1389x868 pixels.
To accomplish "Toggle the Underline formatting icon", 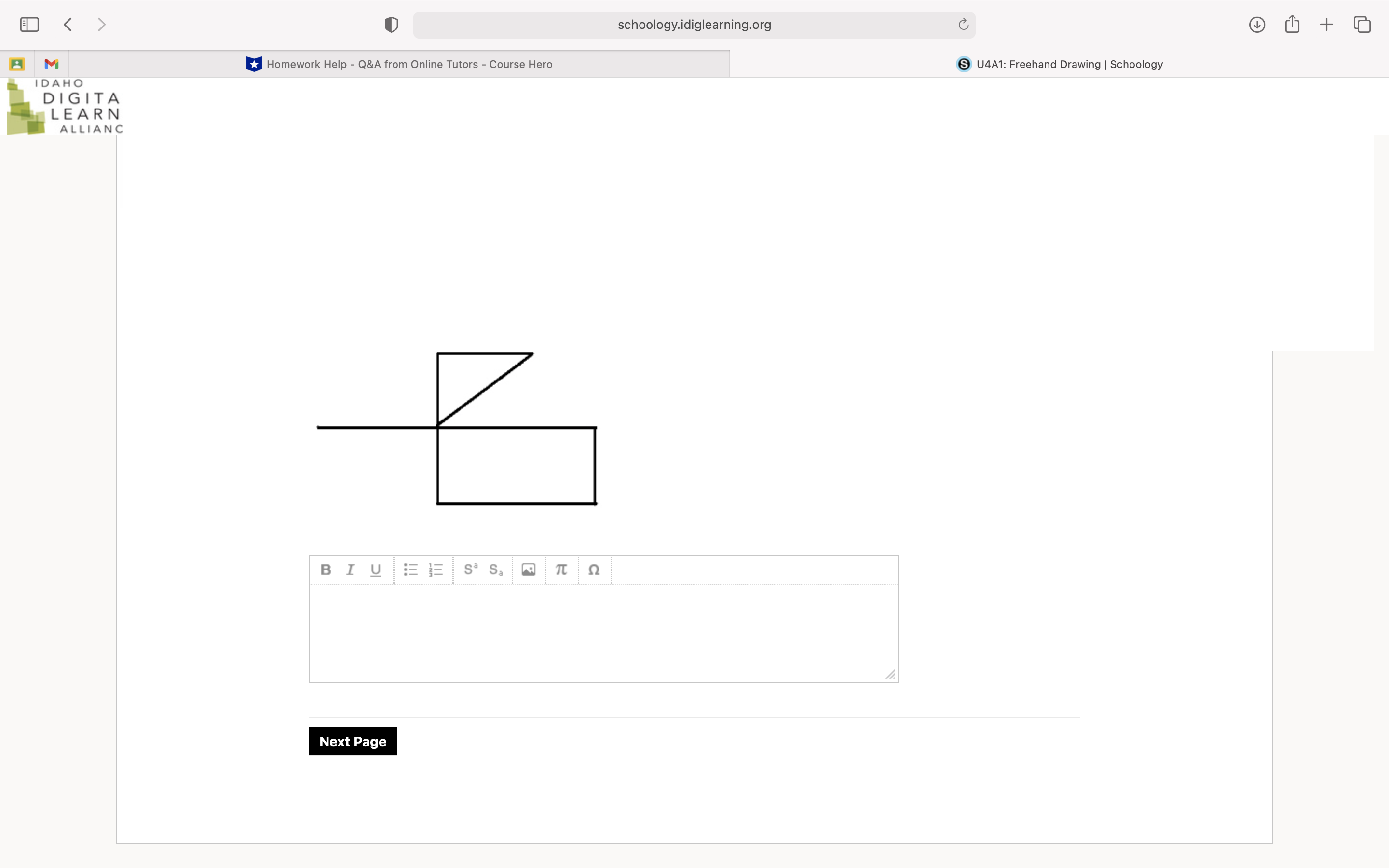I will [x=375, y=570].
